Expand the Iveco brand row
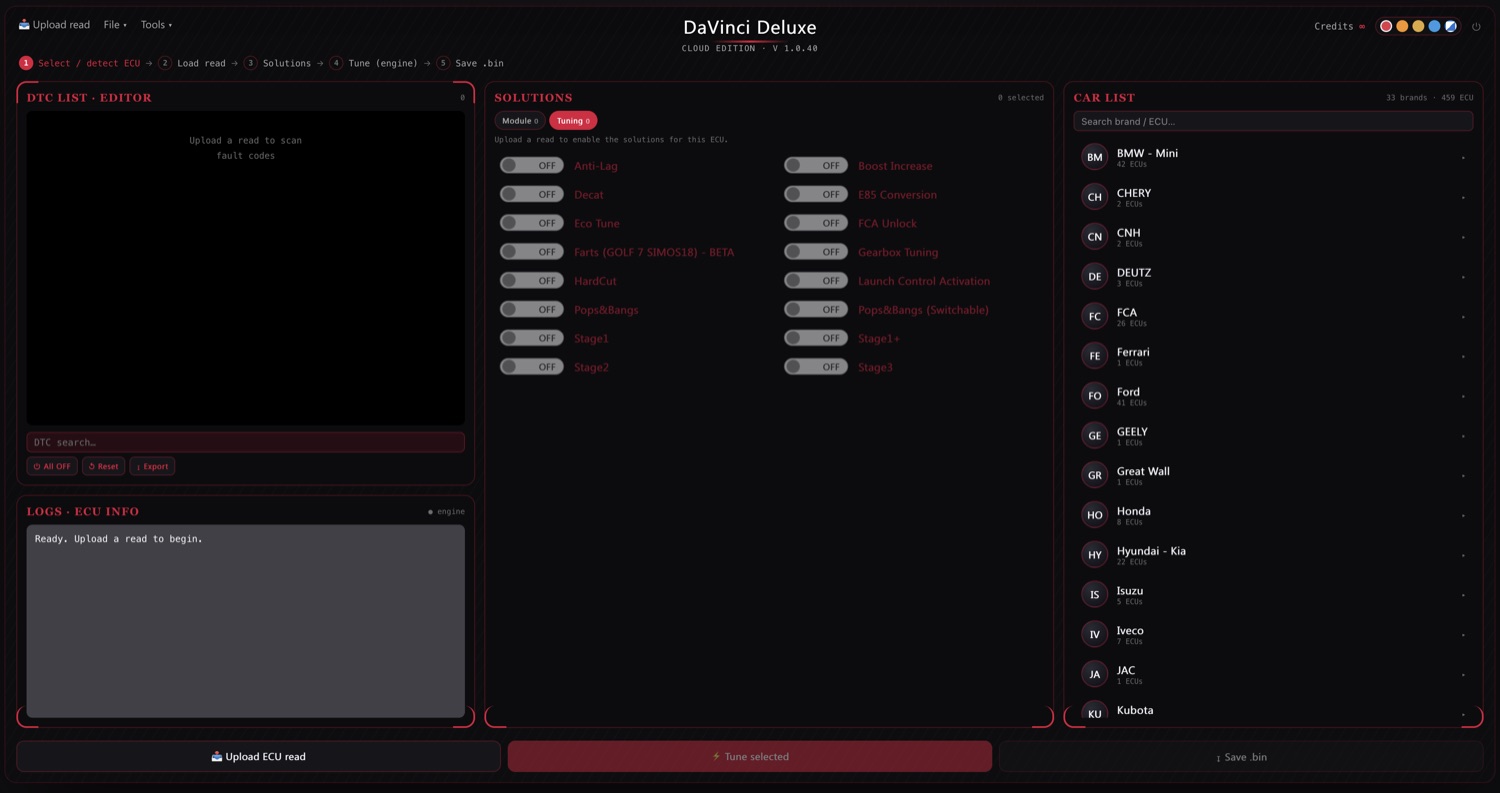The width and height of the screenshot is (1500, 793). pos(1273,635)
